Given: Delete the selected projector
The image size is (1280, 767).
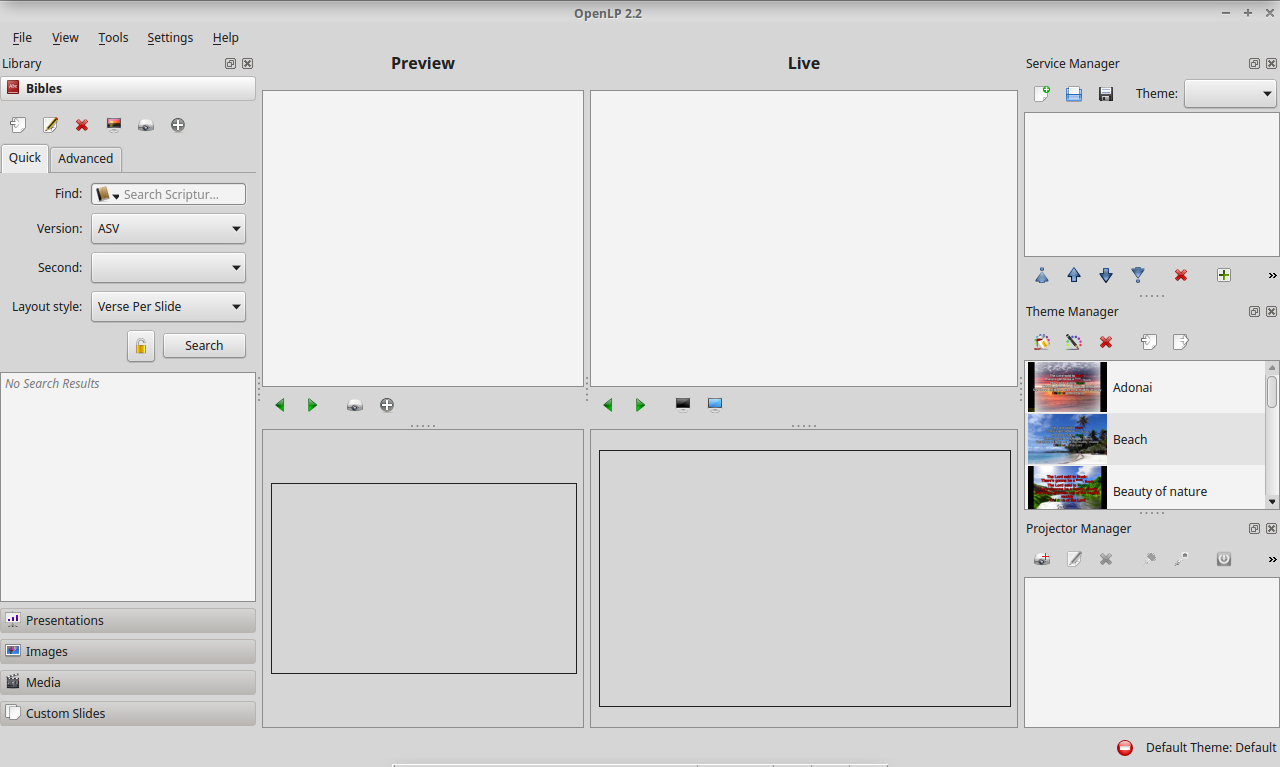Looking at the screenshot, I should tap(1106, 559).
